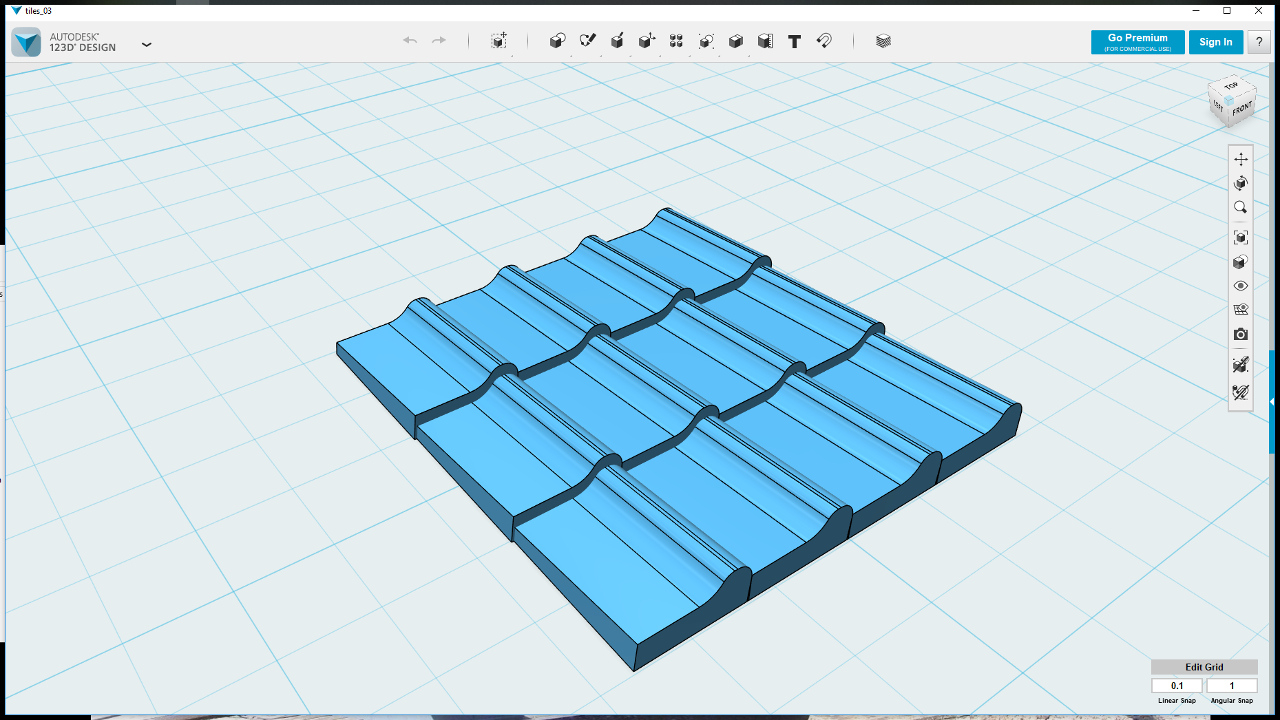
Task: Expand the application menu dropdown arrow
Action: (x=147, y=44)
